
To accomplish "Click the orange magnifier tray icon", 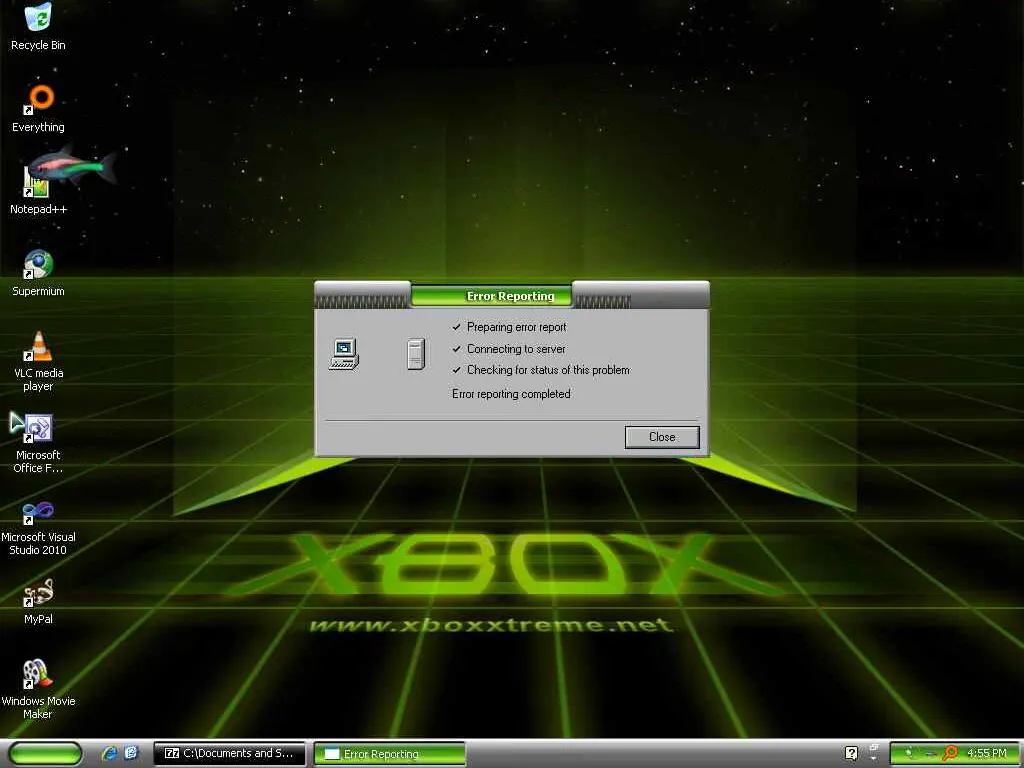I will (x=950, y=754).
